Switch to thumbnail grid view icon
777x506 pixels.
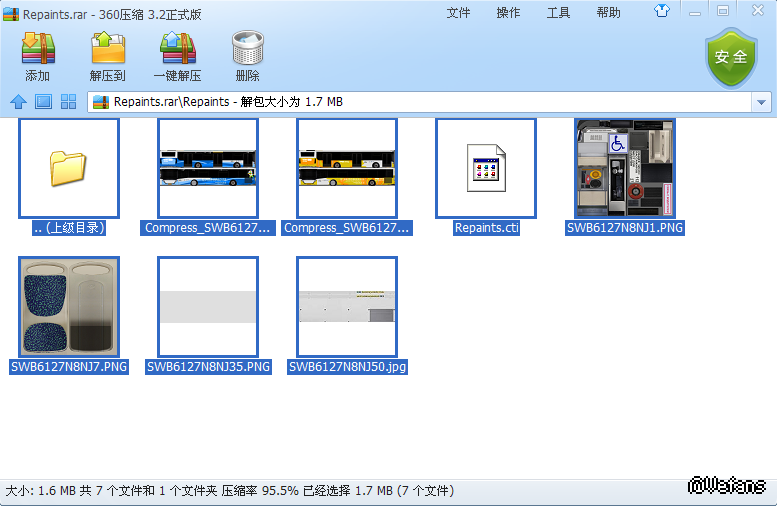(x=68, y=102)
